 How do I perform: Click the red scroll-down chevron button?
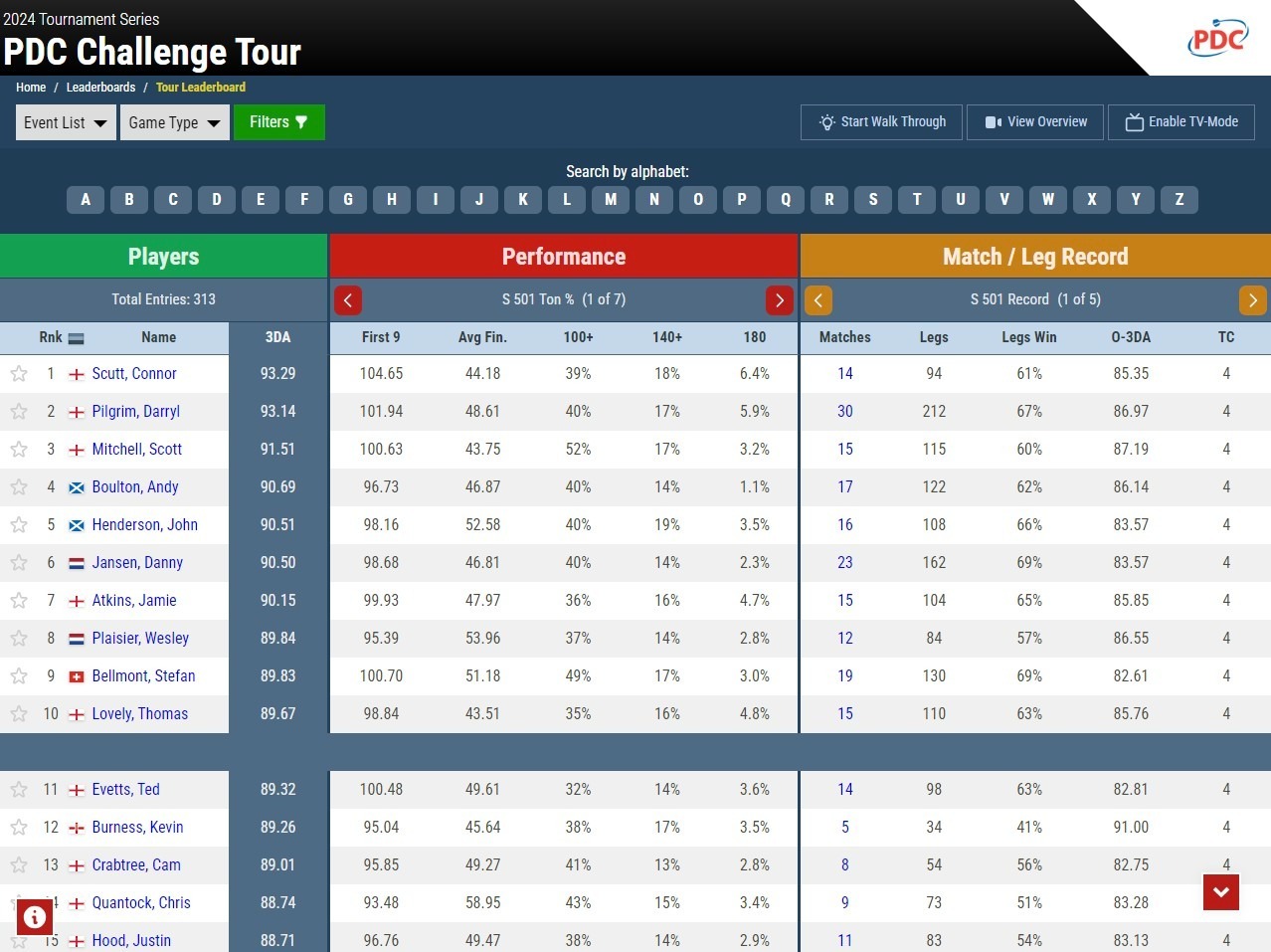pyautogui.click(x=1221, y=892)
